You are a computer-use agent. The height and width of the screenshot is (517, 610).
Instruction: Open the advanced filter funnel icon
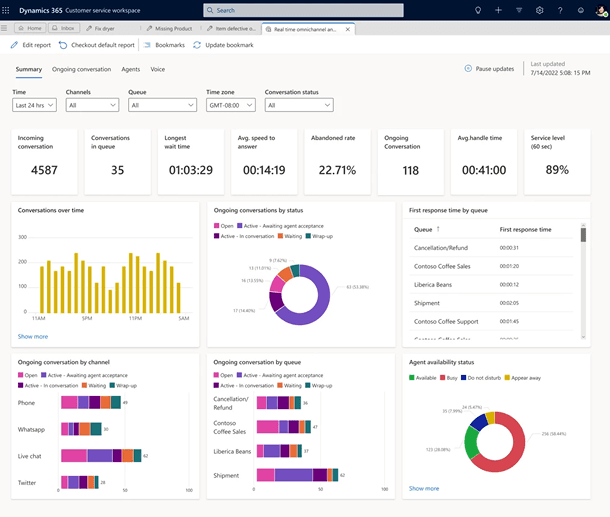[x=519, y=11]
